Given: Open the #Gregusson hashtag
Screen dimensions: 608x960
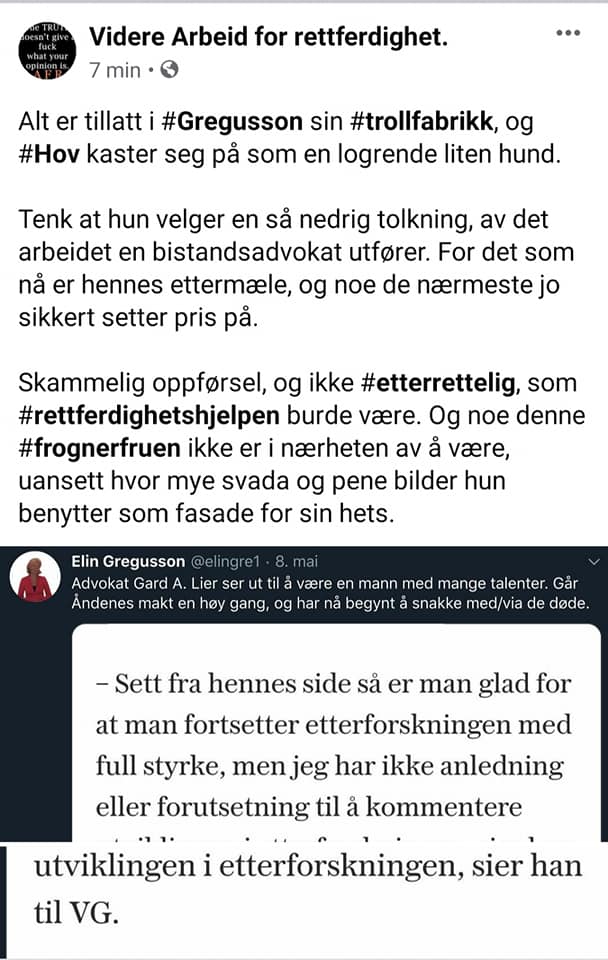Looking at the screenshot, I should point(233,121).
